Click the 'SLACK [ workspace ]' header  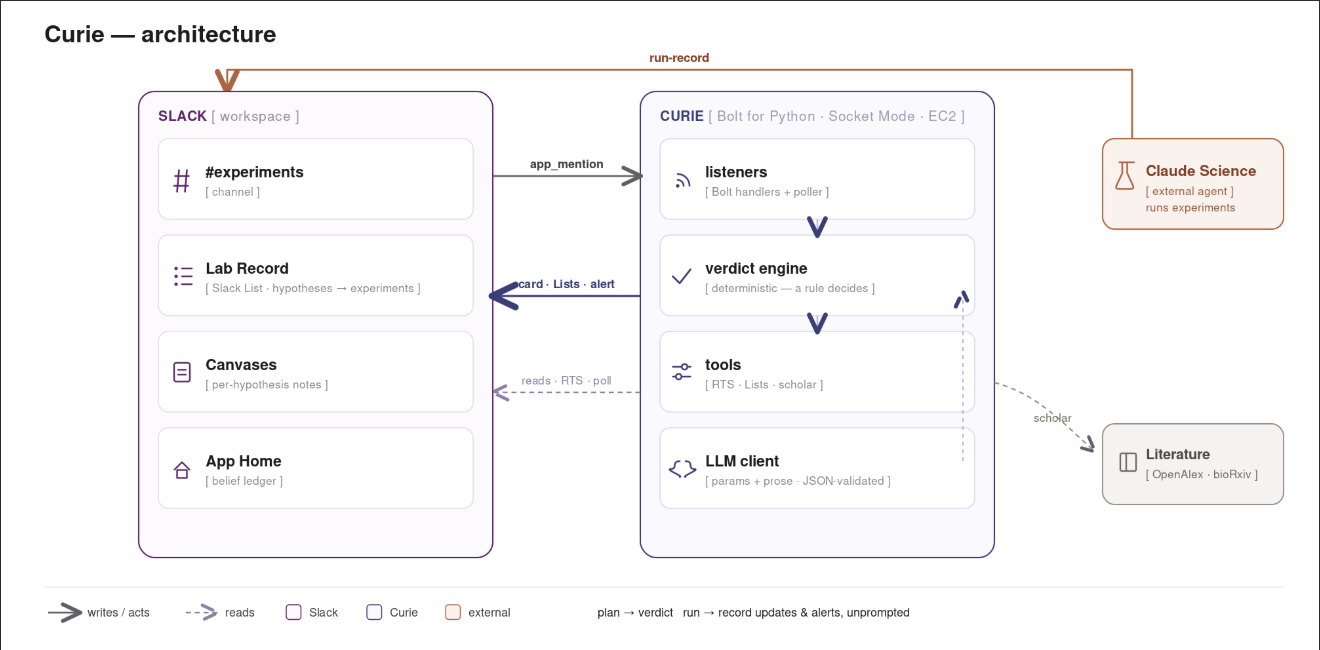pos(228,116)
